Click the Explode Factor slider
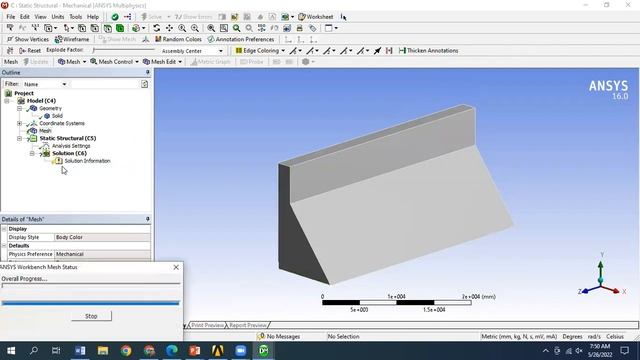The height and width of the screenshot is (360, 640). [x=124, y=50]
